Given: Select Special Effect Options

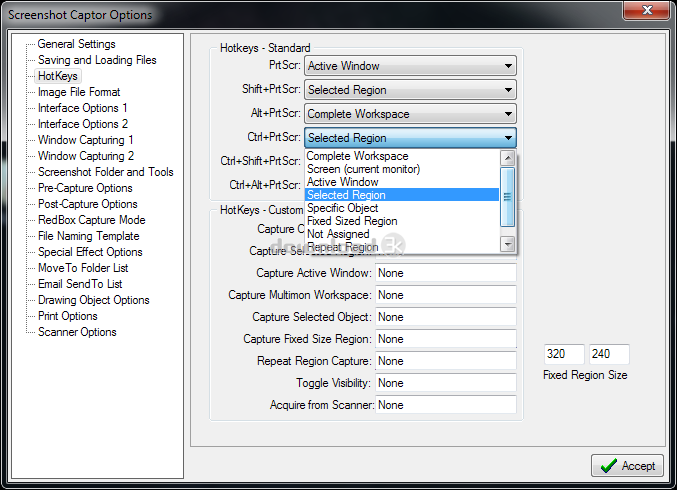Looking at the screenshot, I should [90, 252].
